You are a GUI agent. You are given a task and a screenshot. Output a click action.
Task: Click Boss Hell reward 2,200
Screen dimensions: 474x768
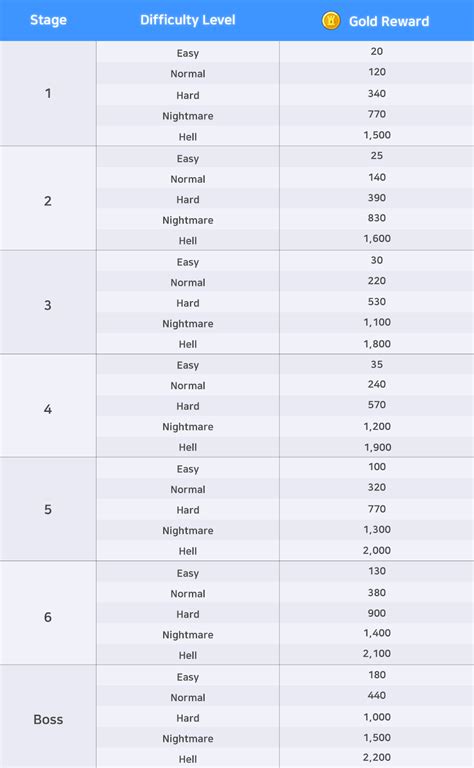[377, 758]
